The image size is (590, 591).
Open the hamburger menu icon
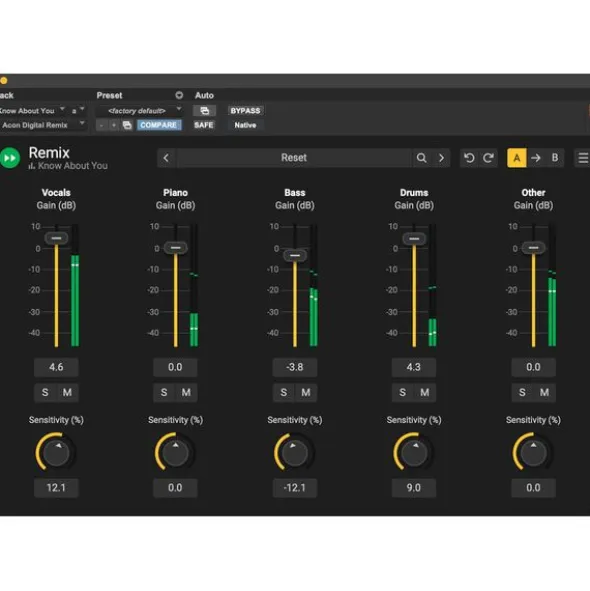[583, 158]
